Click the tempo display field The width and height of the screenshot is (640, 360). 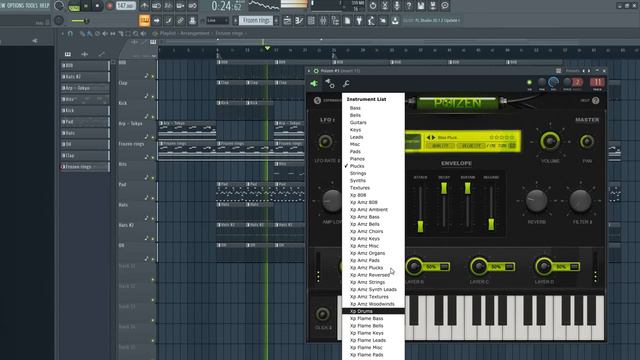(x=126, y=6)
